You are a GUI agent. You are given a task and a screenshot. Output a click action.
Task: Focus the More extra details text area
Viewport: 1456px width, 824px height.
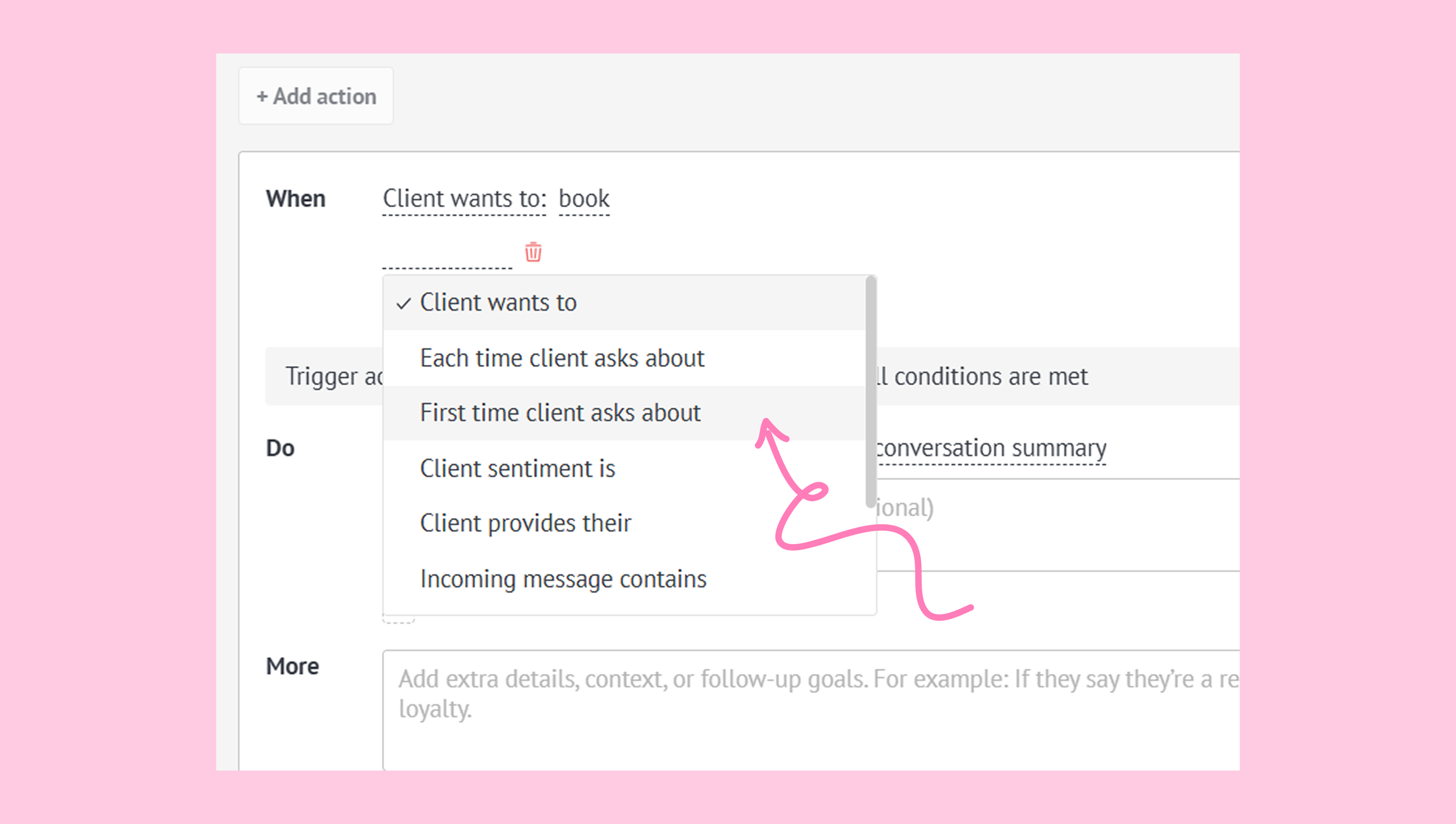point(809,707)
